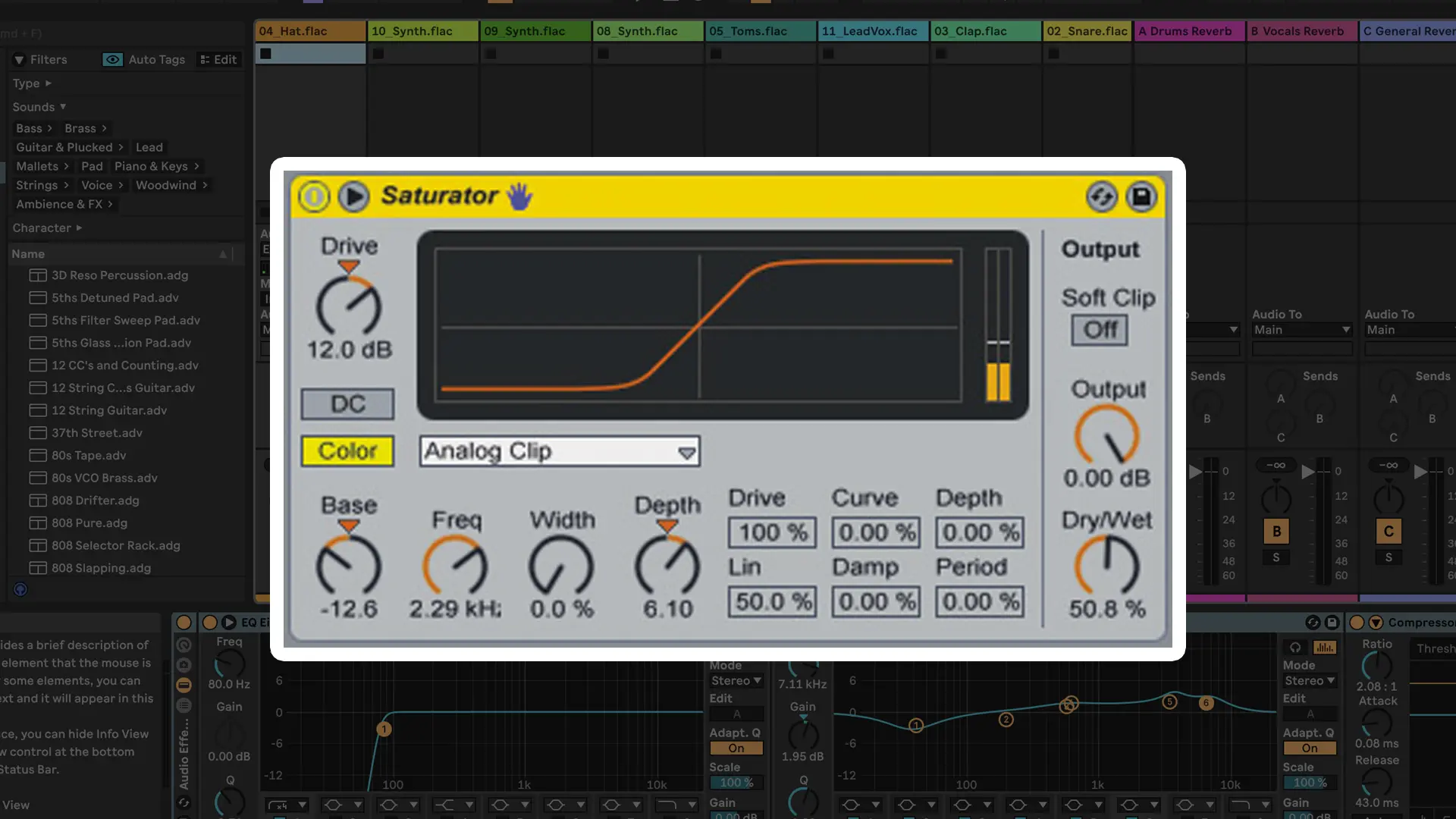
Task: Toggle the C return track activator button
Action: coord(1389,532)
